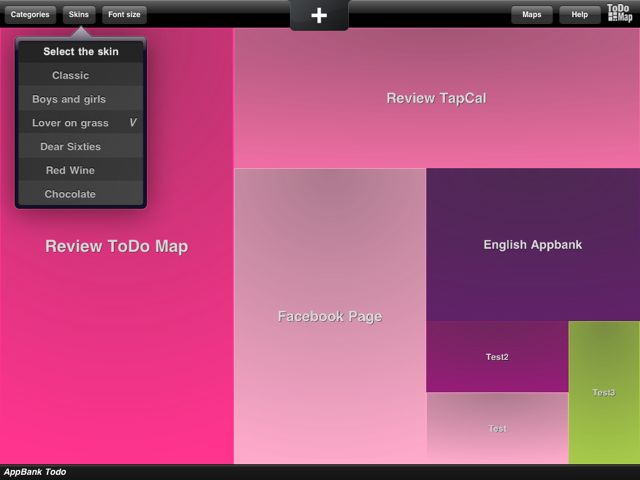The image size is (640, 480).
Task: Open the ToDo Map logo icon
Action: pos(620,13)
